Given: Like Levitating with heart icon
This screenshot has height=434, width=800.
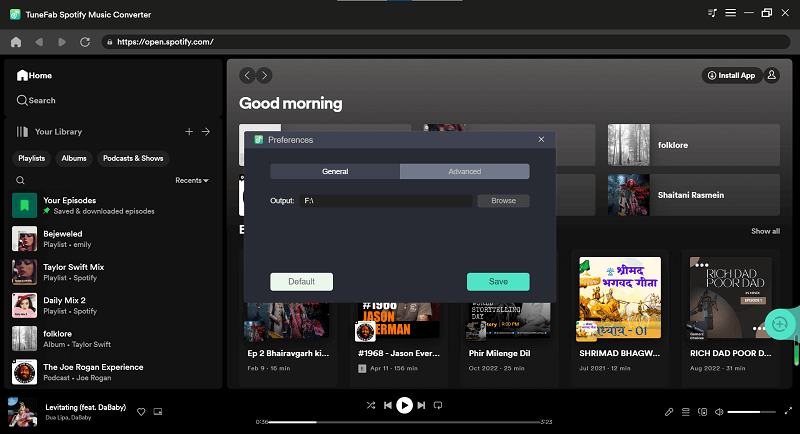Looking at the screenshot, I should click(x=141, y=412).
